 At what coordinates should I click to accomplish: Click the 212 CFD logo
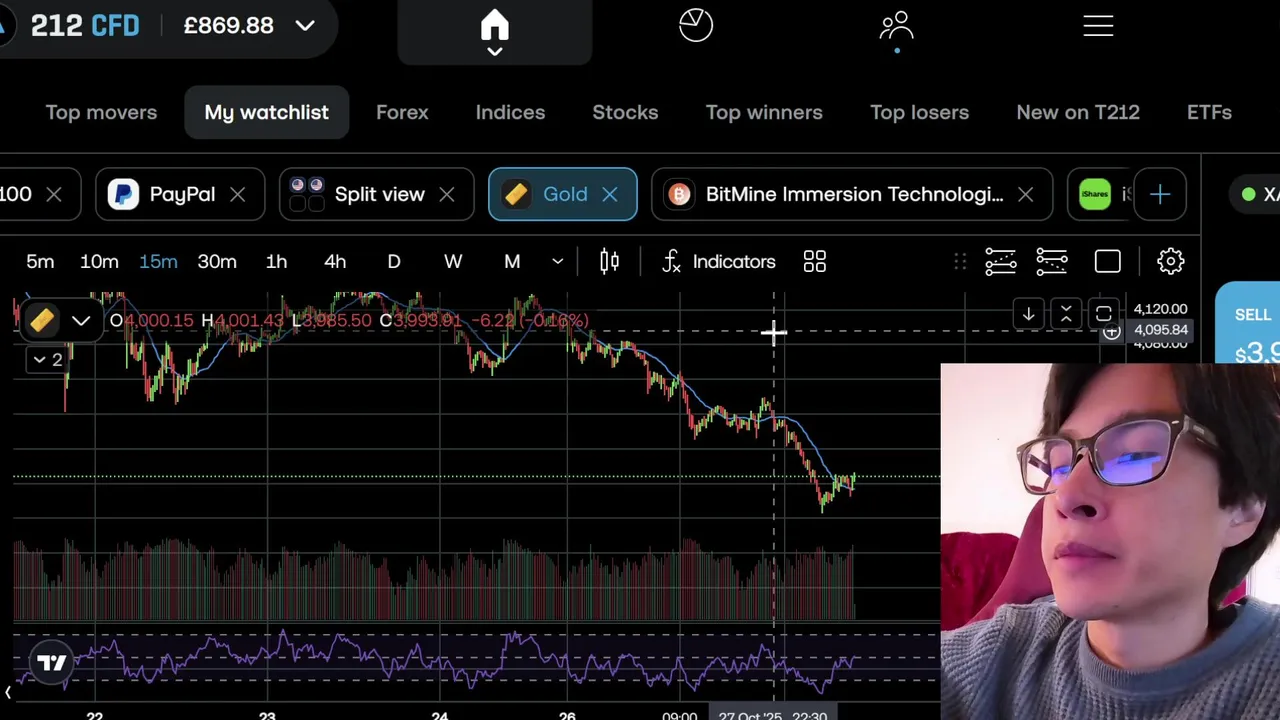[x=84, y=25]
